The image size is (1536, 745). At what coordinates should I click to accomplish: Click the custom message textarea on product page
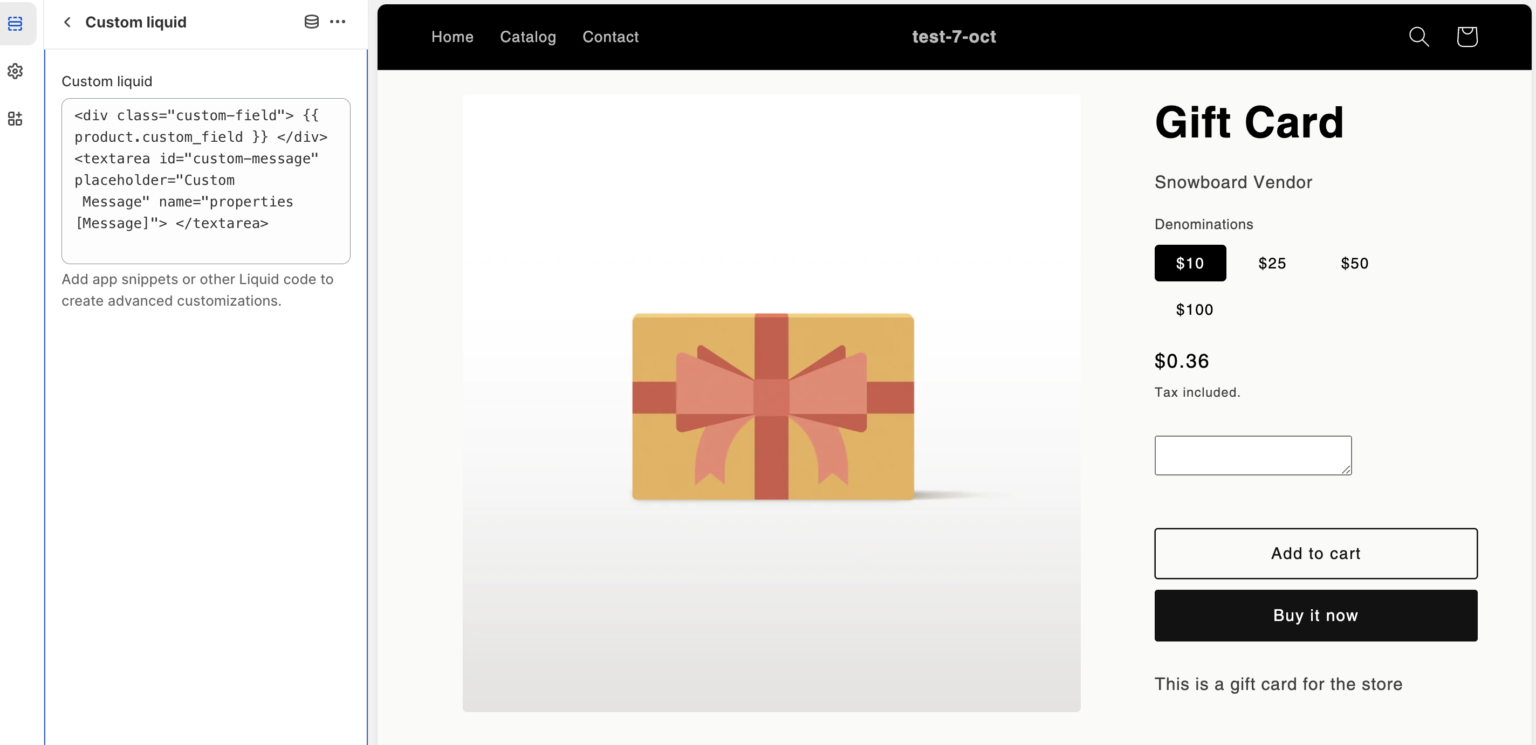pyautogui.click(x=1253, y=455)
